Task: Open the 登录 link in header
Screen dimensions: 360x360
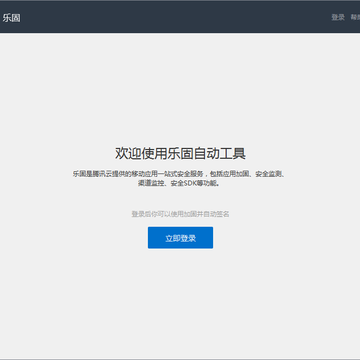Action: (x=338, y=17)
